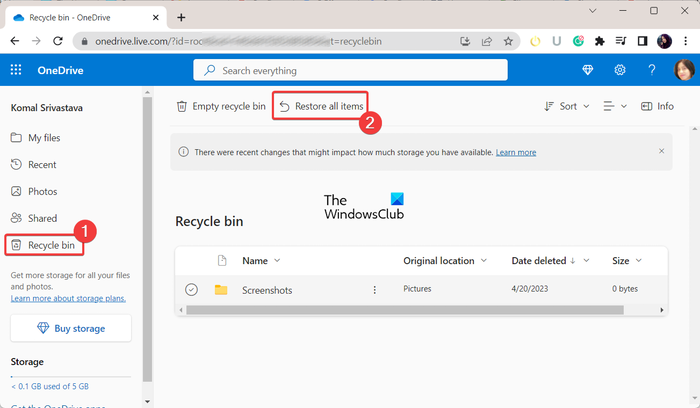Screen dimensions: 700x408
Task: Click the Buy storage button
Action: point(71,328)
